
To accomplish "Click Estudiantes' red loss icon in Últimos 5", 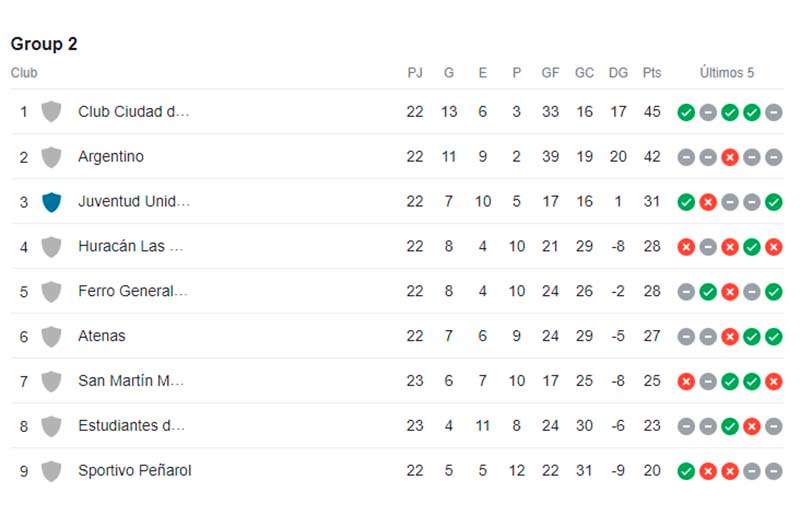I will point(752,426).
